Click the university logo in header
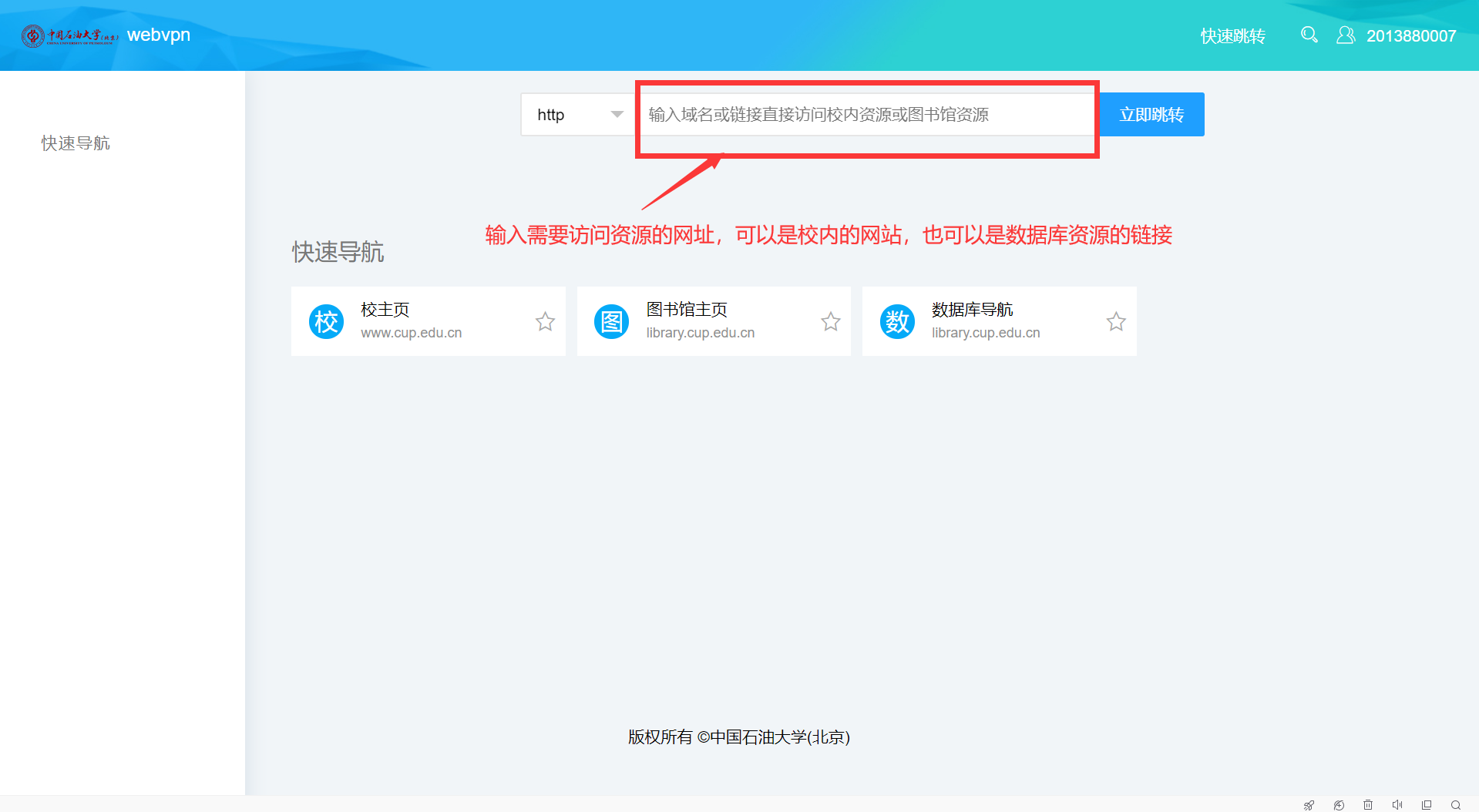The height and width of the screenshot is (812, 1479). click(x=69, y=35)
